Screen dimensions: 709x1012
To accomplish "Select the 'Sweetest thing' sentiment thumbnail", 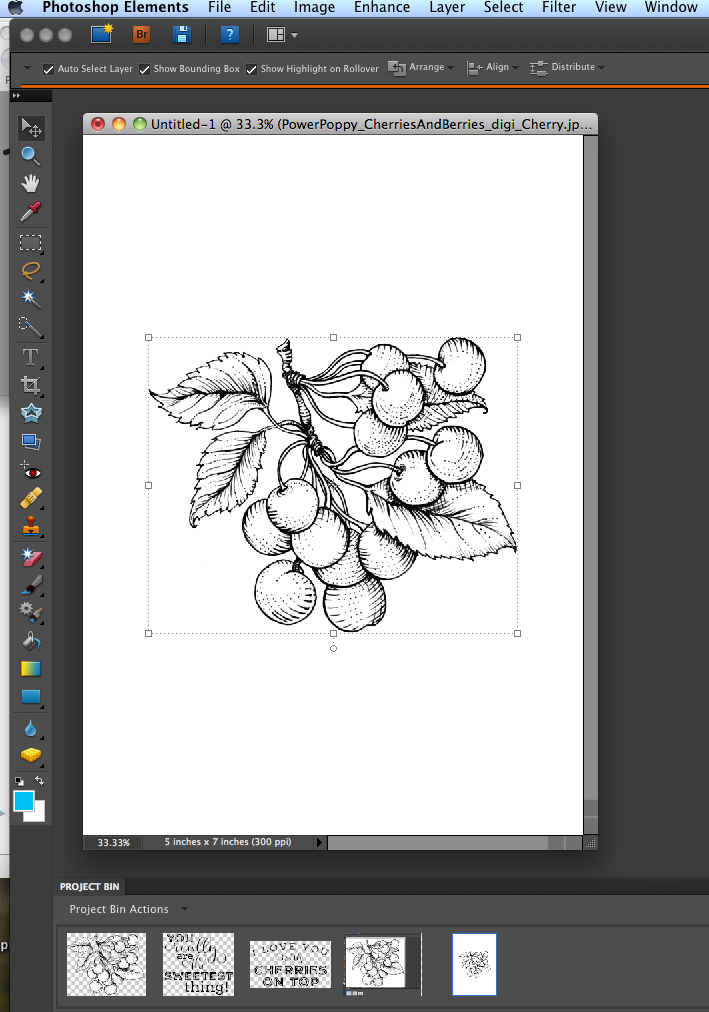I will (x=198, y=964).
